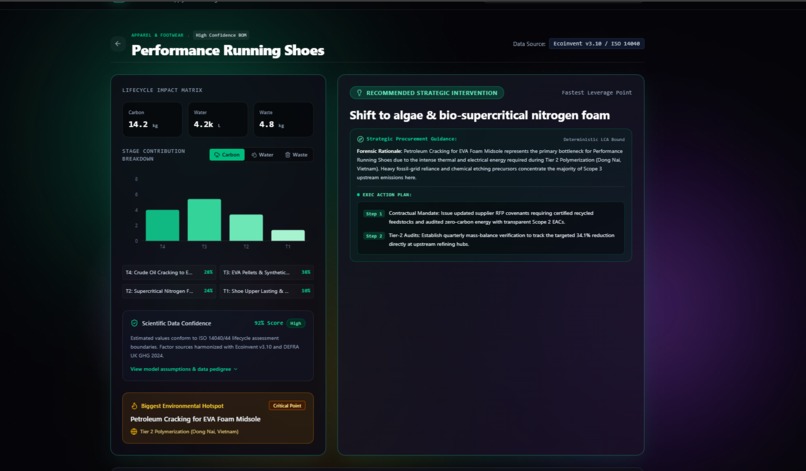Click the Tier 2 Polymerization (Dong Nai, Vietnam) text
806x471 pixels.
coord(189,432)
